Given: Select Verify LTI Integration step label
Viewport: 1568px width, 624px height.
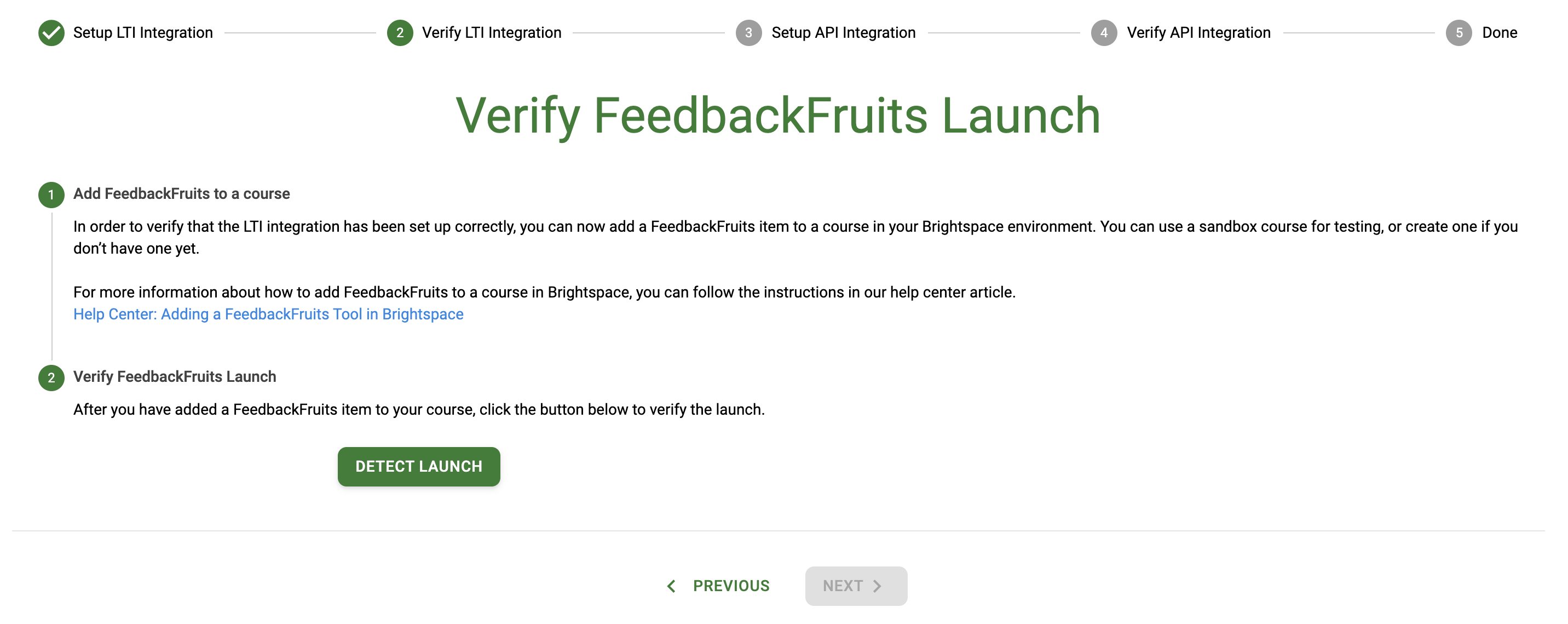Looking at the screenshot, I should click(x=492, y=33).
